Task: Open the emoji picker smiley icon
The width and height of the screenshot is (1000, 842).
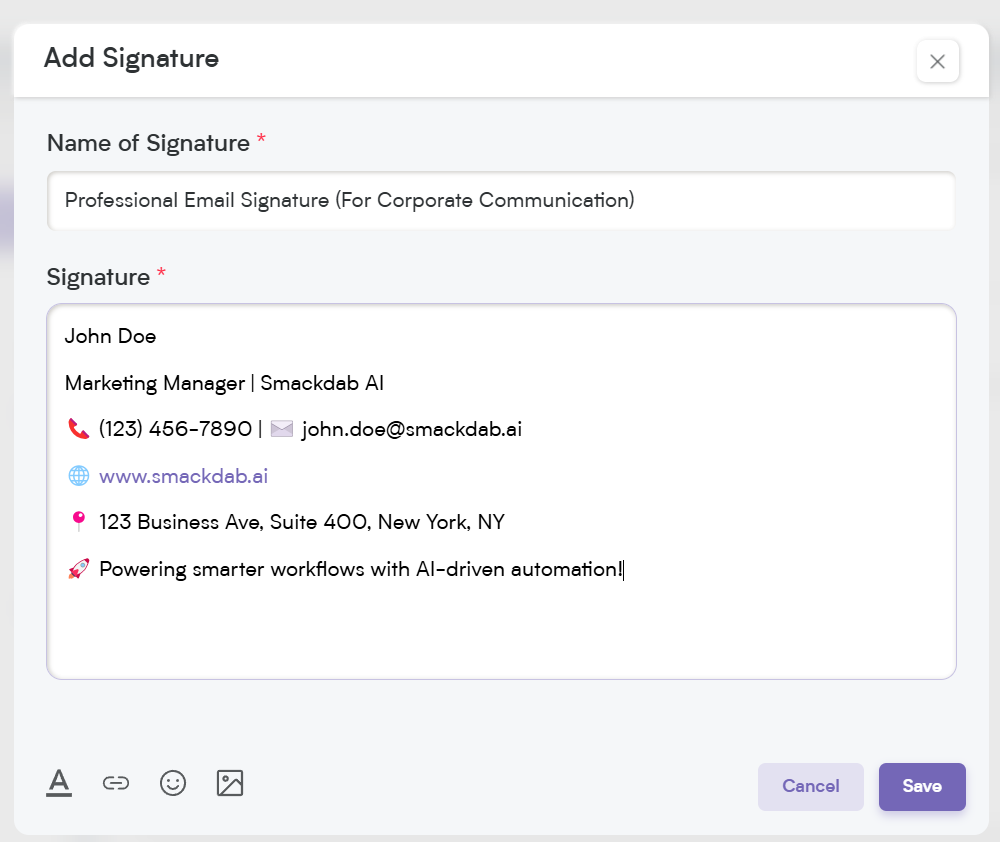Action: pos(173,783)
